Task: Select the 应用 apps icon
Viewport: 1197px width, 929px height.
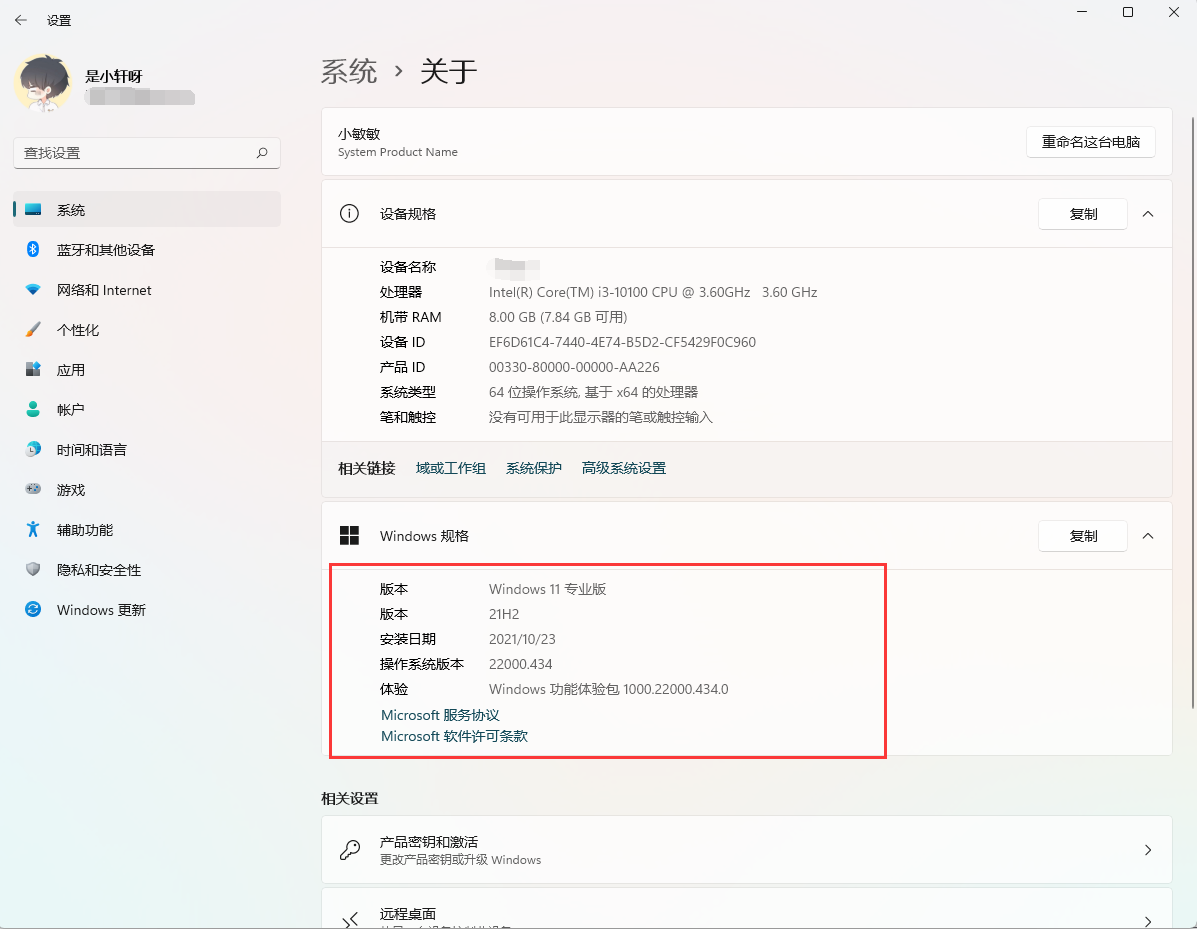Action: point(33,369)
